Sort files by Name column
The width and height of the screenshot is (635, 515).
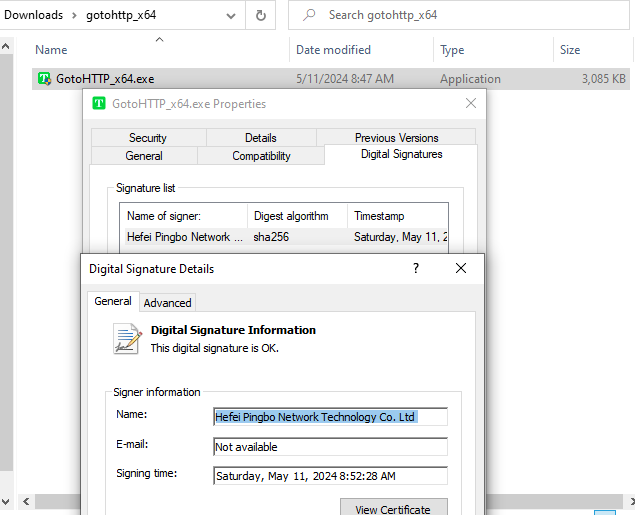click(51, 50)
